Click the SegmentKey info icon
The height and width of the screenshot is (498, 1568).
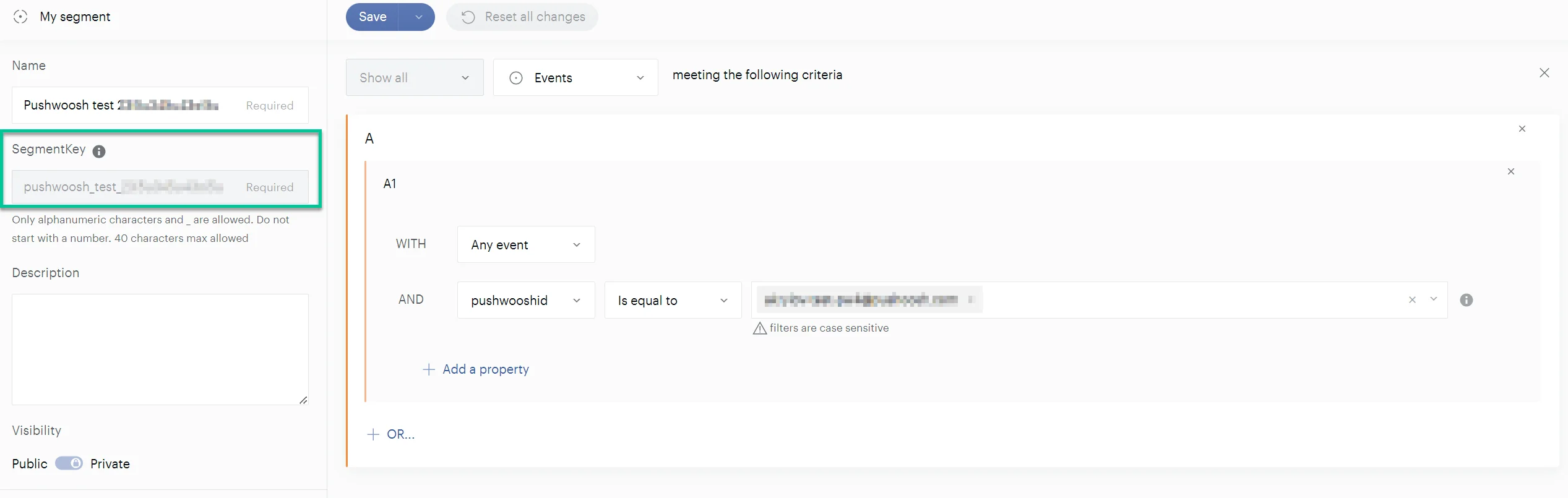coord(99,151)
